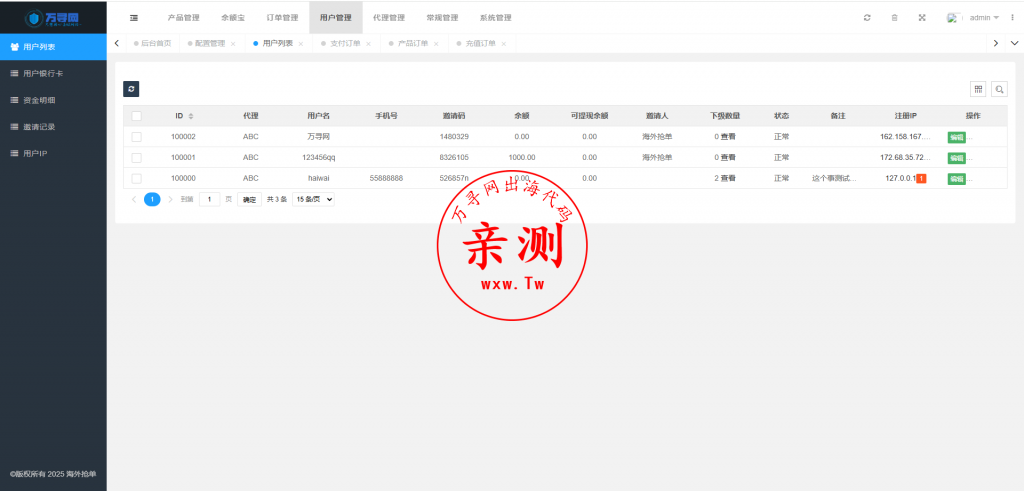The width and height of the screenshot is (1024, 491).
Task: Select 用户列表 in the sidebar
Action: click(x=53, y=47)
